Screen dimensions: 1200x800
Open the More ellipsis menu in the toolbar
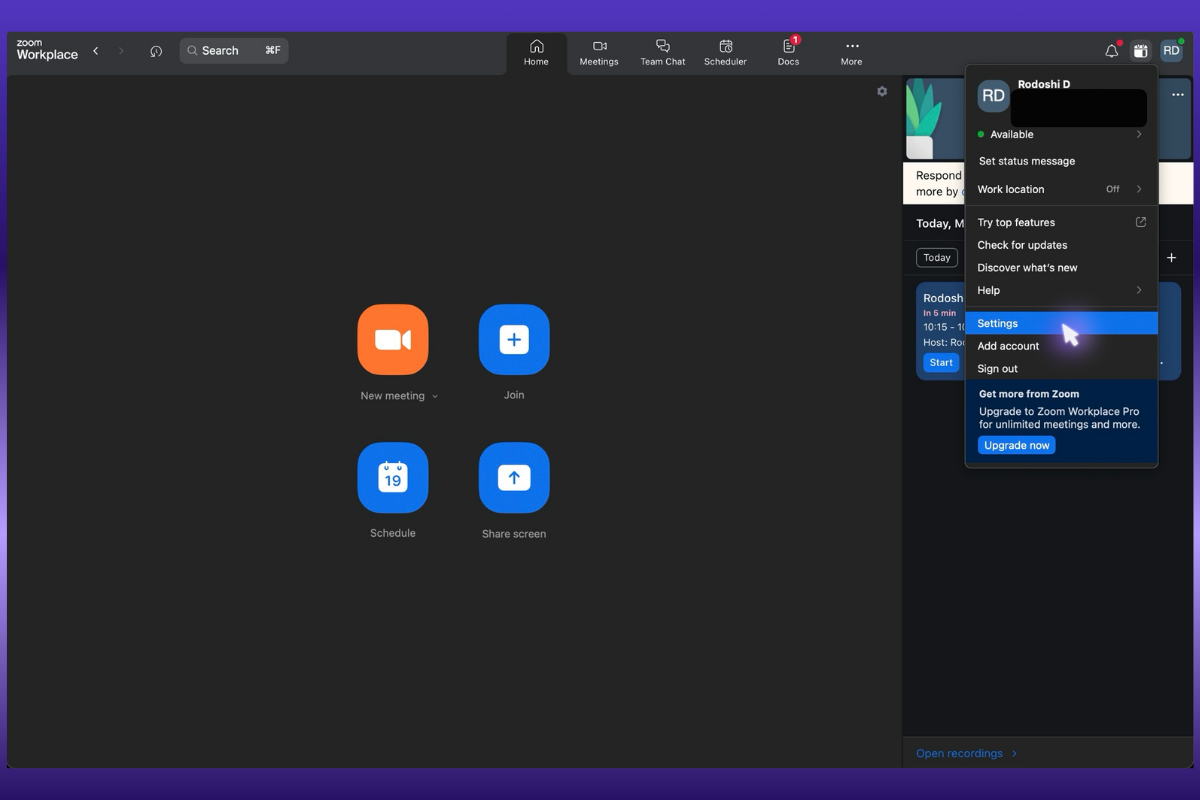pos(851,53)
